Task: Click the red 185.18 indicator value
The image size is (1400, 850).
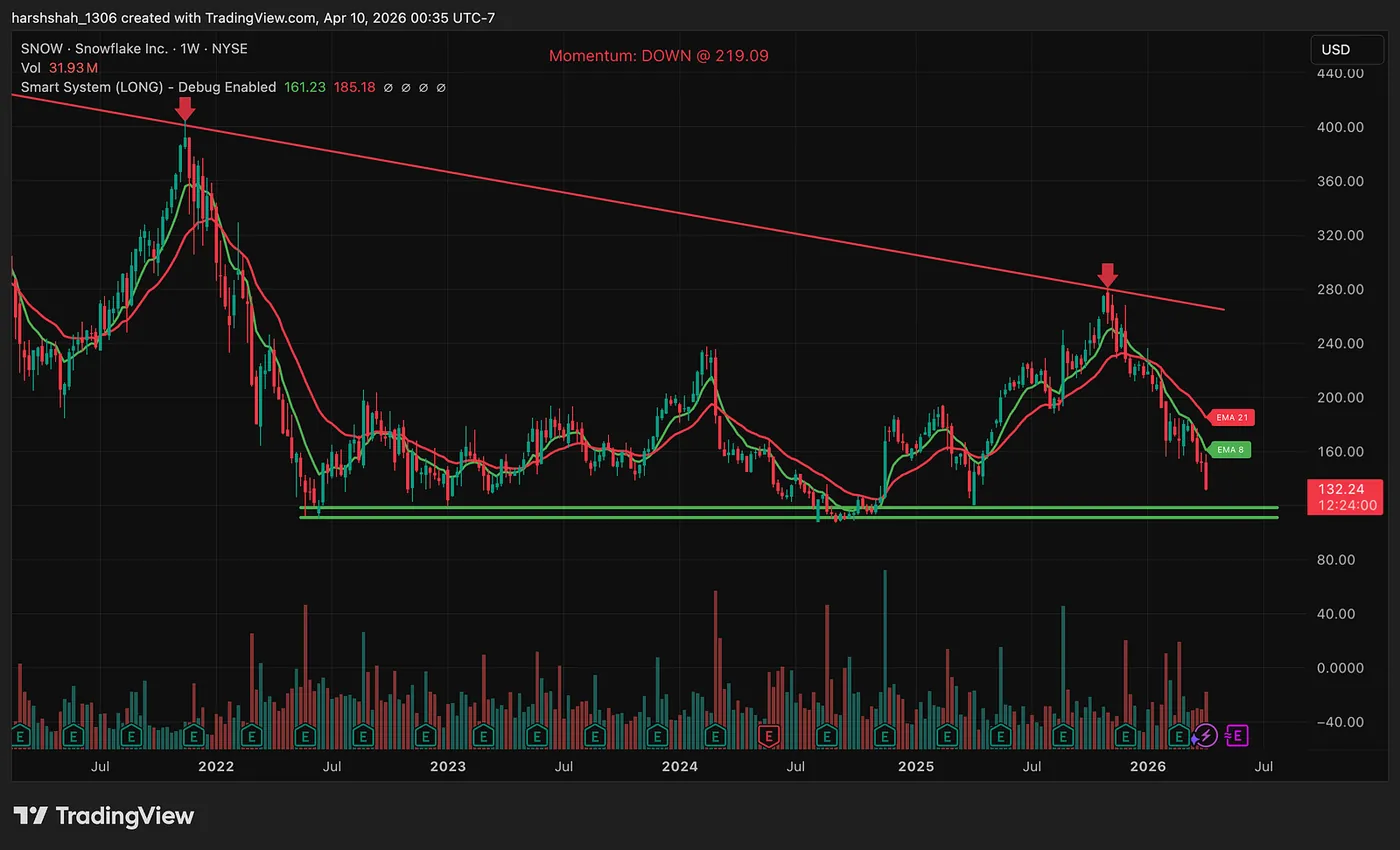Action: click(x=354, y=87)
